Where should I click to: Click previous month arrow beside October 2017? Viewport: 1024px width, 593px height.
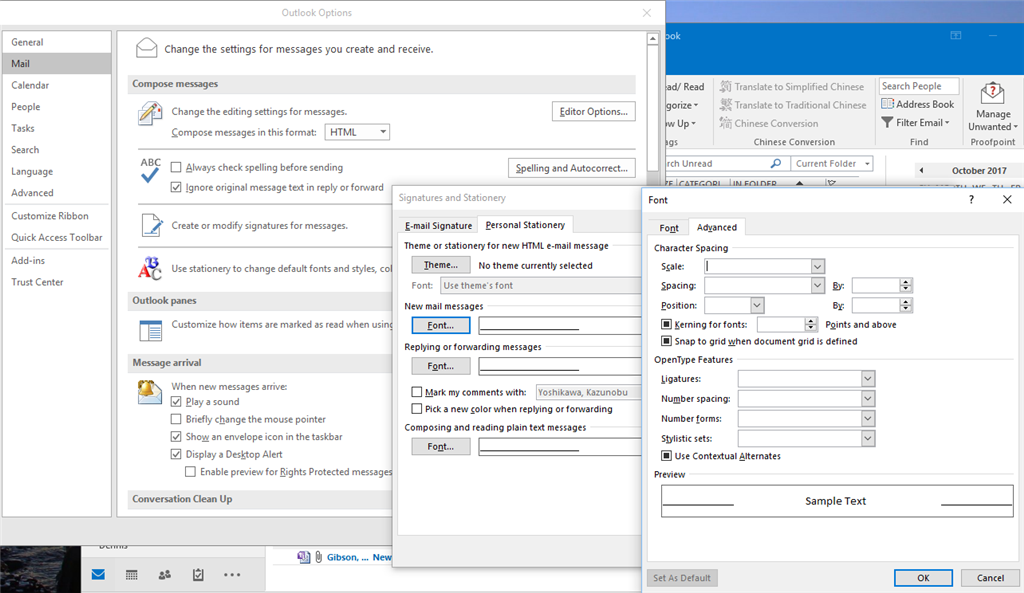click(x=921, y=170)
